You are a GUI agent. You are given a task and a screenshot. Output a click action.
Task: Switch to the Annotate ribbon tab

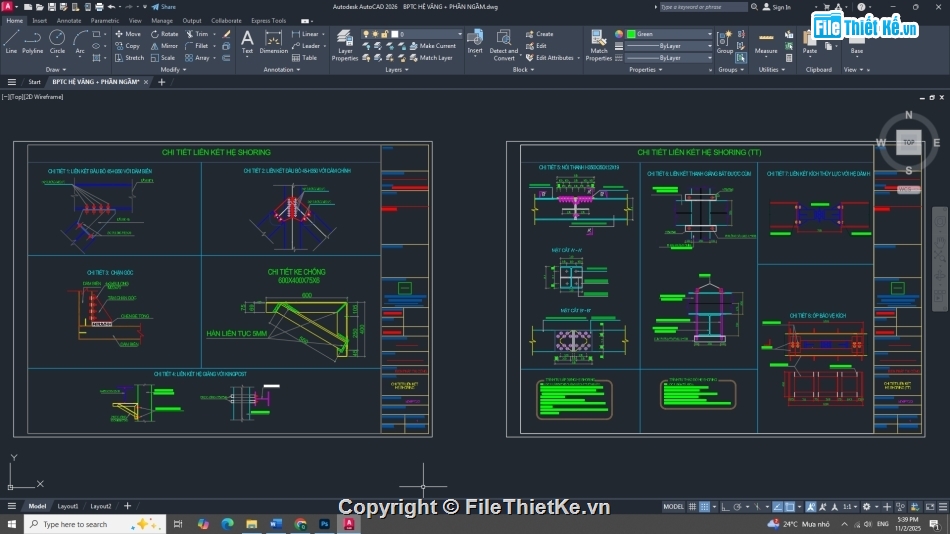click(69, 20)
